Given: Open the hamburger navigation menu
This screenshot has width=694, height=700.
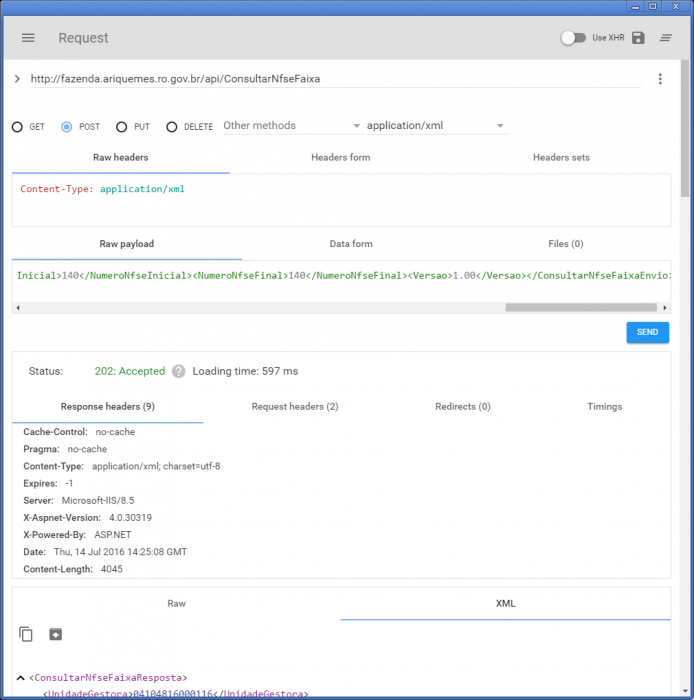Looking at the screenshot, I should click(28, 38).
